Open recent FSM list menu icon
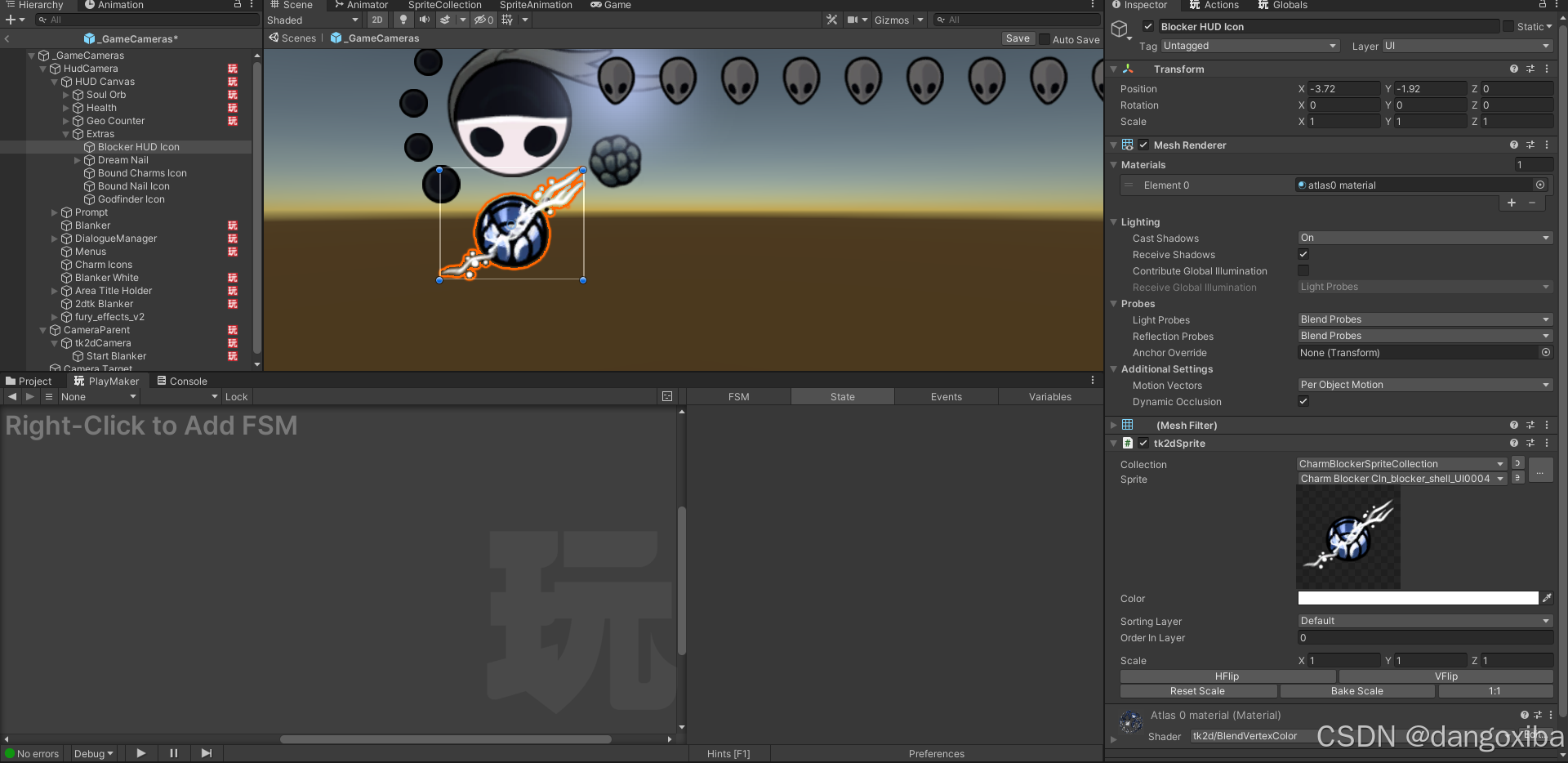The width and height of the screenshot is (1568, 763). point(49,396)
